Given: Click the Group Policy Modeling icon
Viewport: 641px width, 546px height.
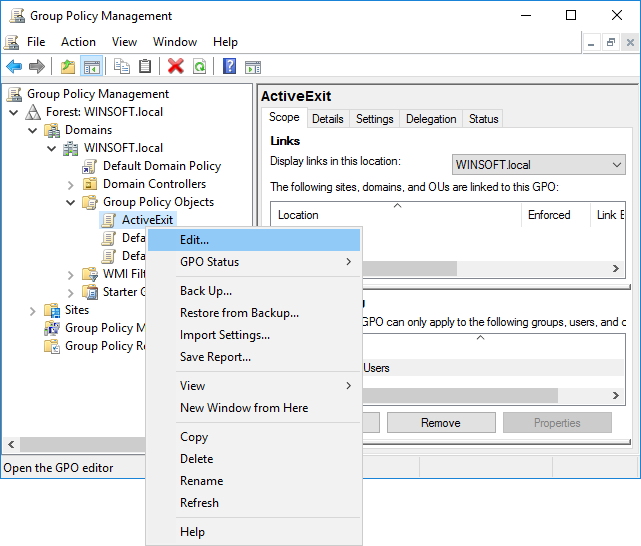Looking at the screenshot, I should [x=52, y=328].
